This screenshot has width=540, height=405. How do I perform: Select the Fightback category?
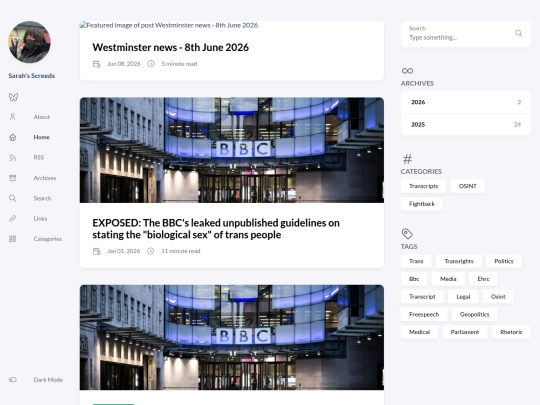pos(422,204)
